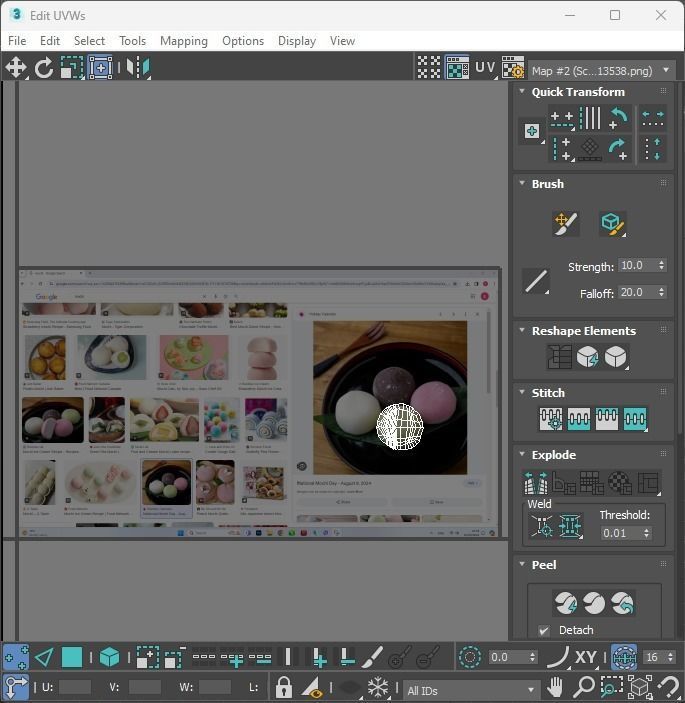Click Flatten by Polygon Angle icon
Image resolution: width=685 pixels, height=703 pixels.
(x=564, y=482)
